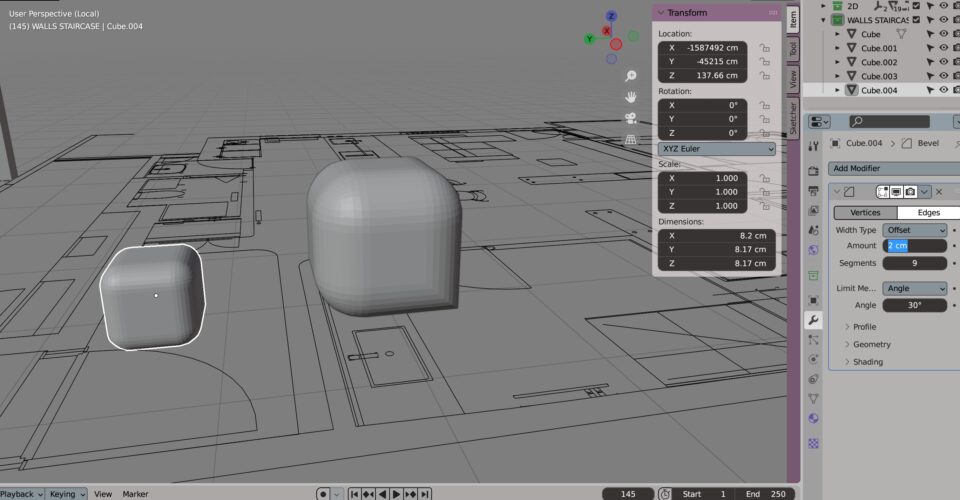
Task: Hide Cube.004 using its eye icon
Action: tap(943, 90)
